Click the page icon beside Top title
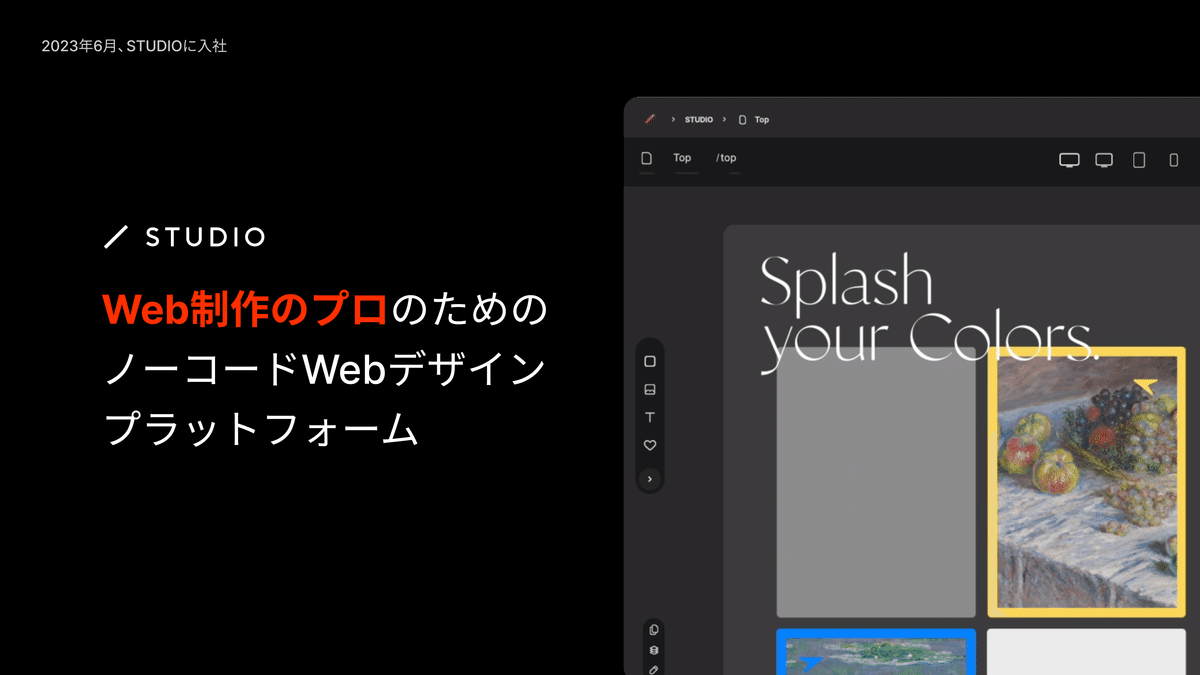This screenshot has height=675, width=1200. 647,158
